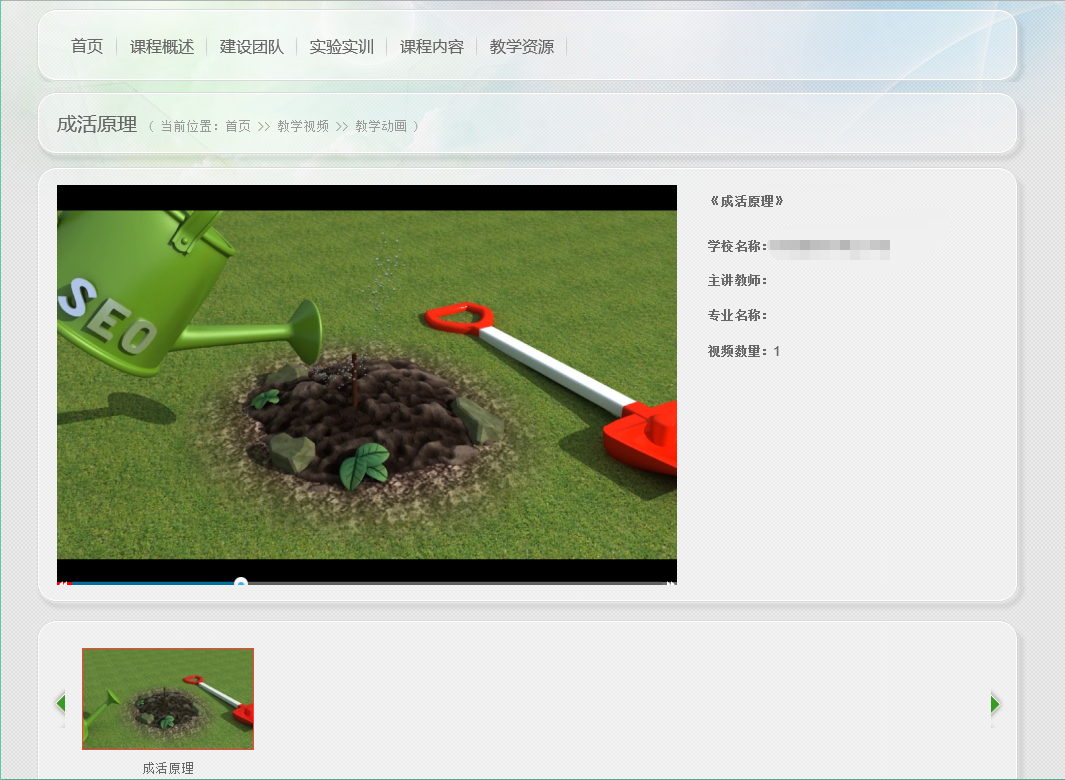Click the 主讲教师 label
The width and height of the screenshot is (1065, 780).
737,280
